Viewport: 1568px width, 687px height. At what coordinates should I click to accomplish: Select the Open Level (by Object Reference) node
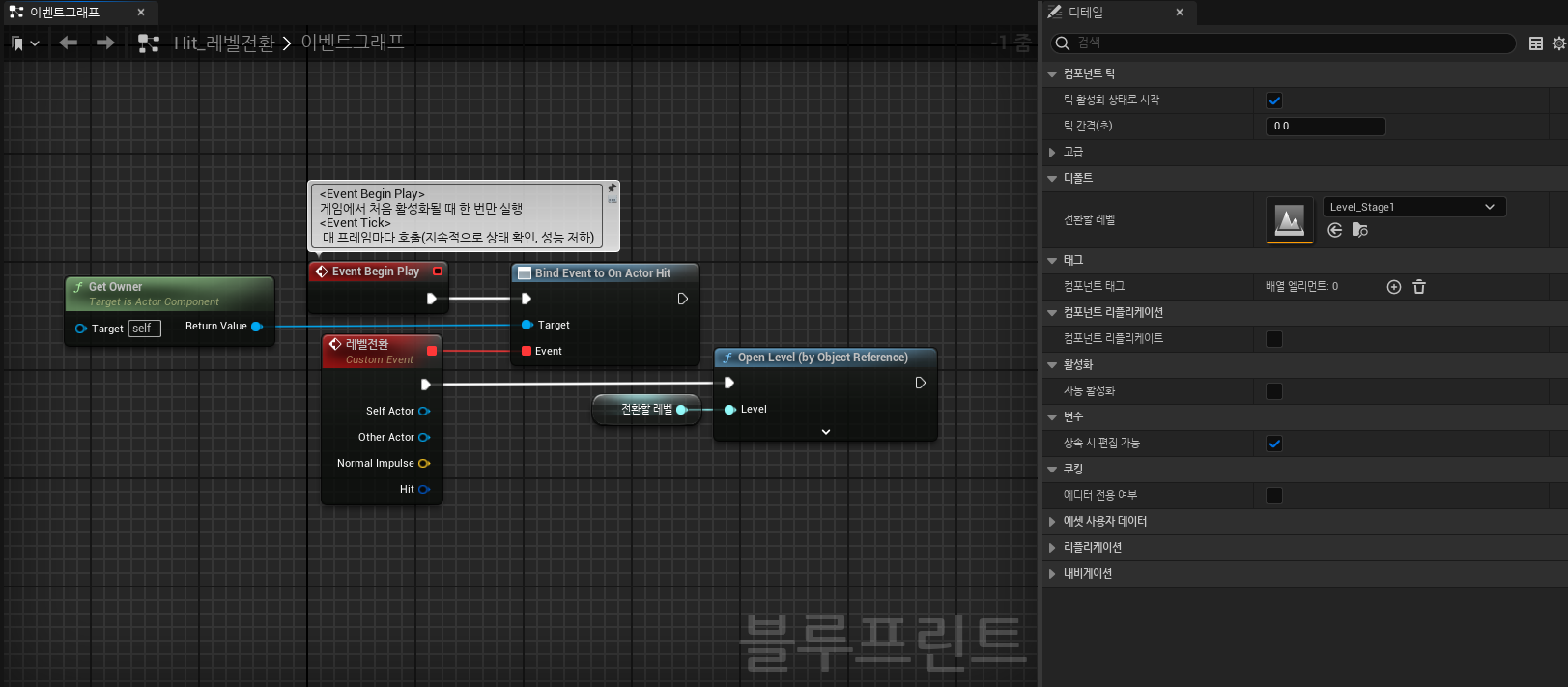pos(823,358)
